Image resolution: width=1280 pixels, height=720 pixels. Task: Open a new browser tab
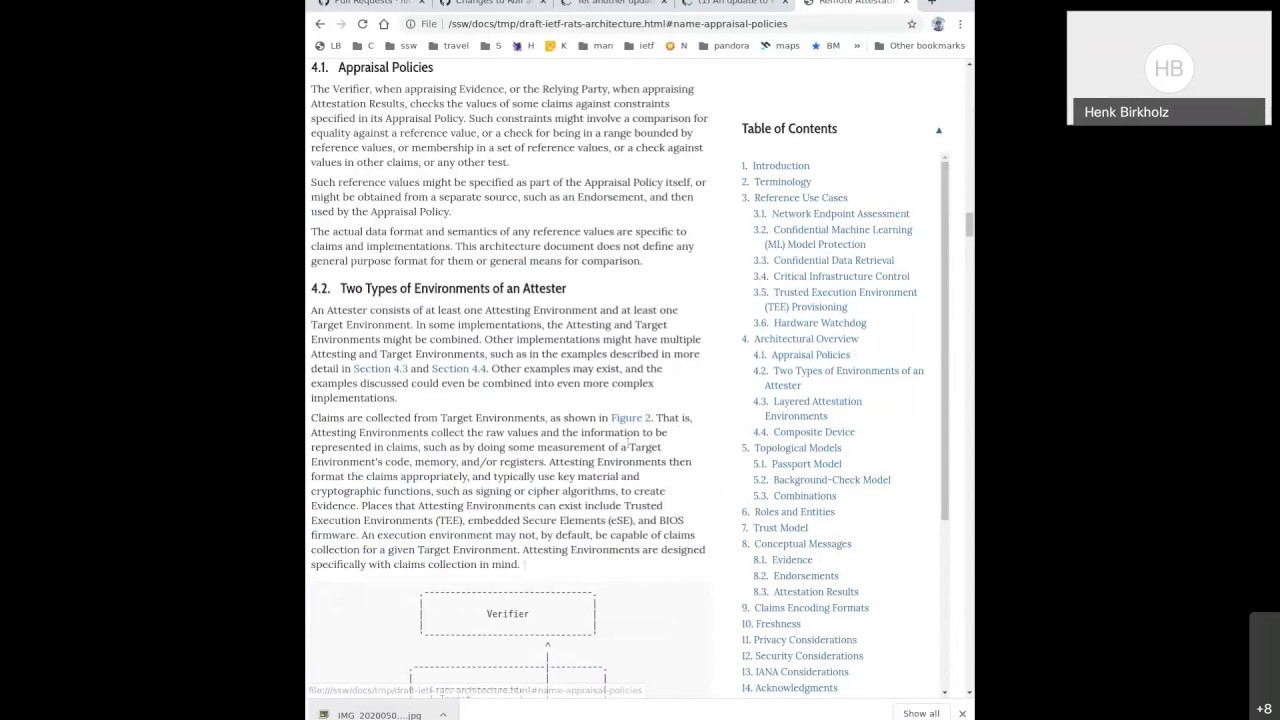931,3
